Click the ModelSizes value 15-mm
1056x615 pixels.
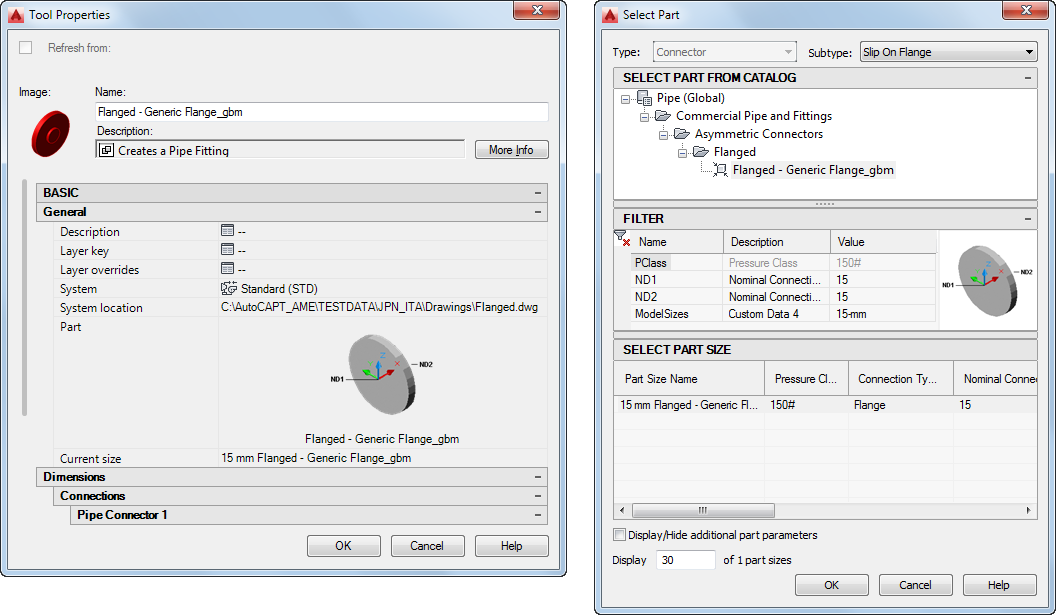tap(882, 314)
